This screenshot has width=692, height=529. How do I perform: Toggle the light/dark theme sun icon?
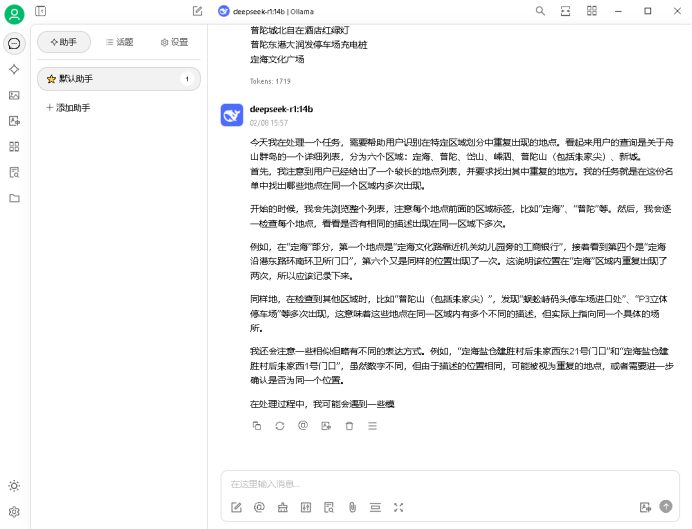(14, 486)
